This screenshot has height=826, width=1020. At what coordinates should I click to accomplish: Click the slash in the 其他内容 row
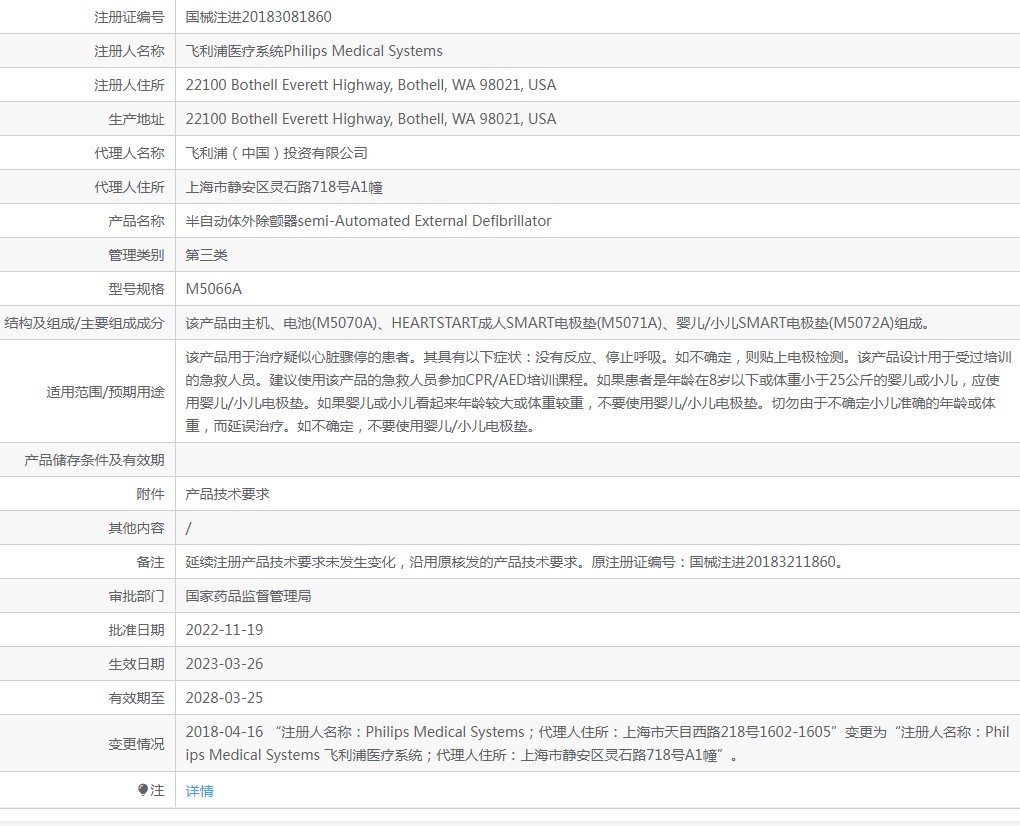(x=189, y=528)
